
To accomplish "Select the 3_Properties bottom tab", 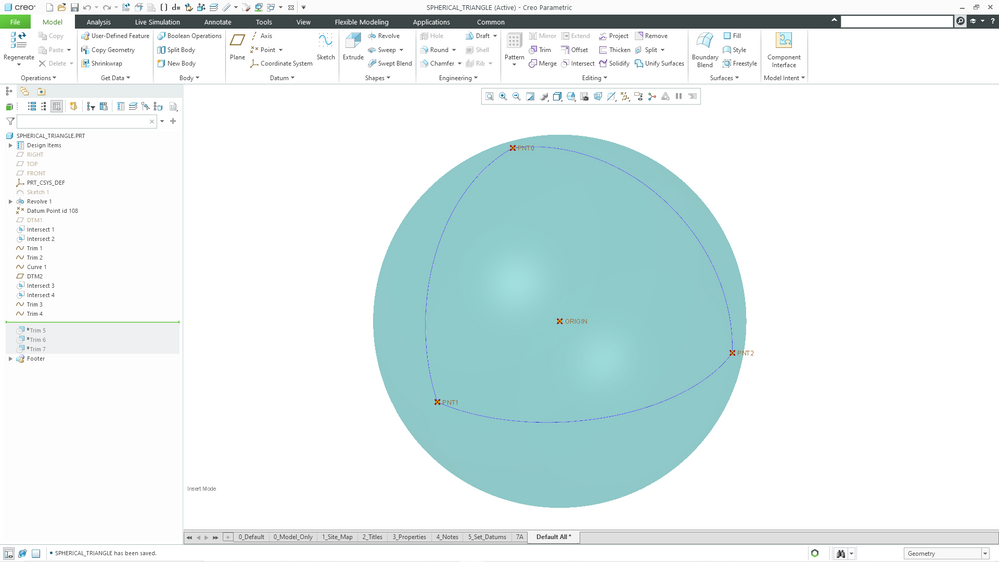I will (409, 537).
